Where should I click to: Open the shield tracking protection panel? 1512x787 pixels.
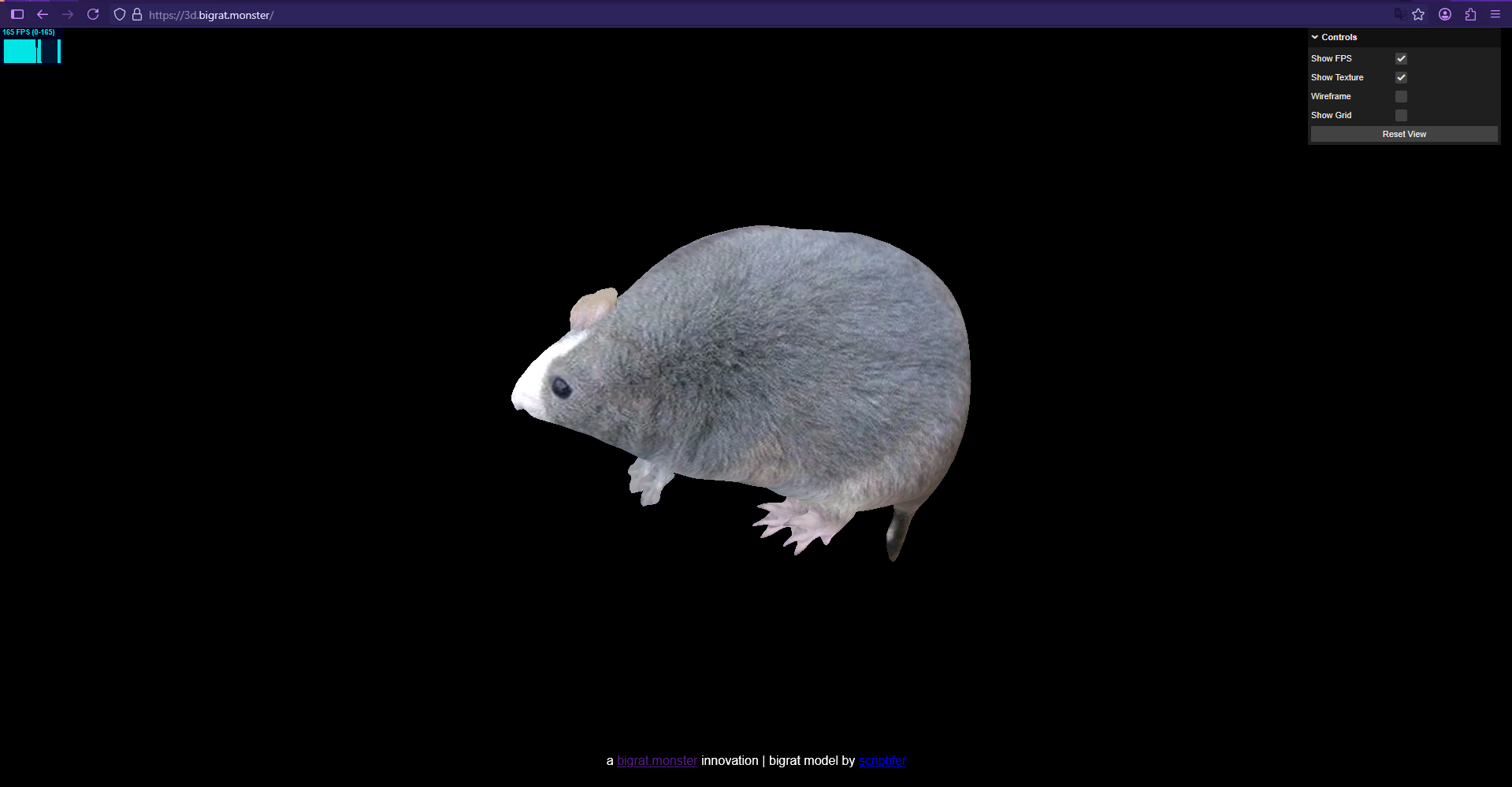119,14
